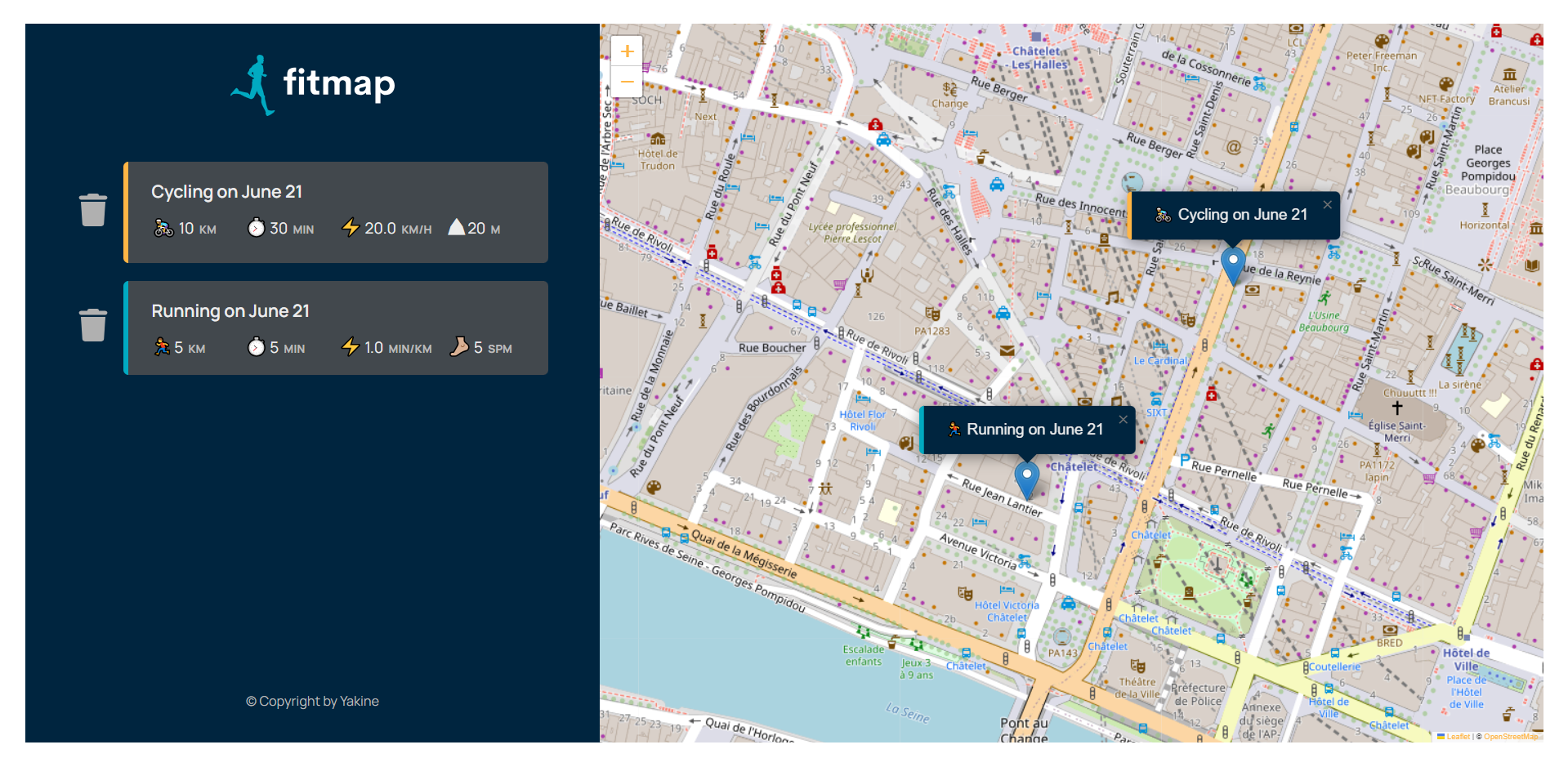Viewport: 1568px width, 767px height.
Task: Click the Châtelet Les Halles station label
Action: point(1039,58)
